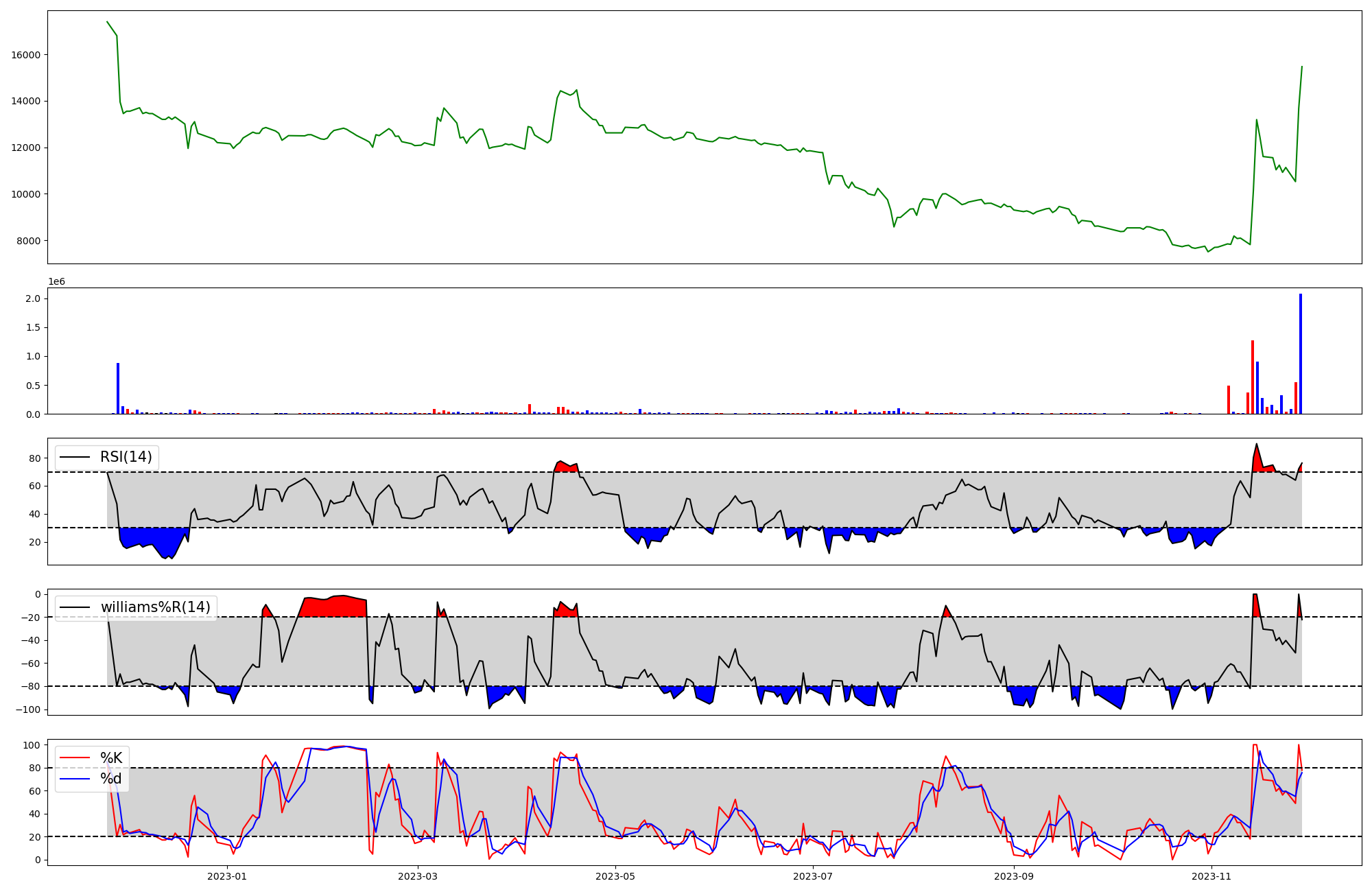Image resolution: width=1372 pixels, height=892 pixels.
Task: Click the red %K line swatch in legend
Action: [75, 758]
